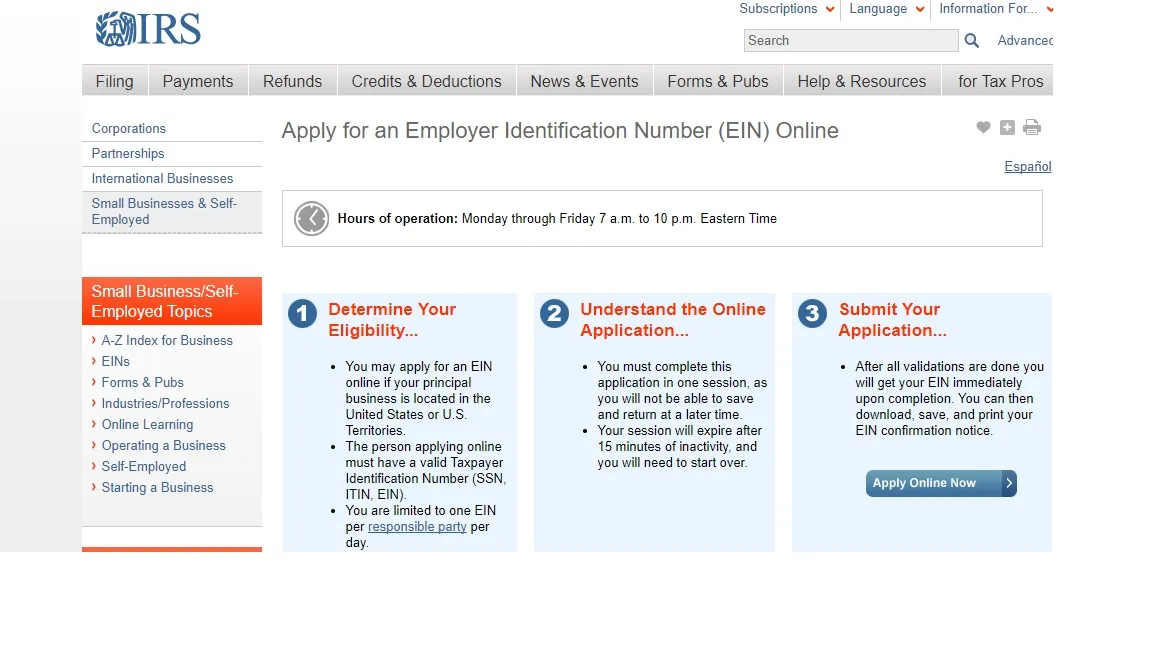Click the Small Business/Self-Employed Topics header
This screenshot has width=1152, height=648.
[172, 301]
